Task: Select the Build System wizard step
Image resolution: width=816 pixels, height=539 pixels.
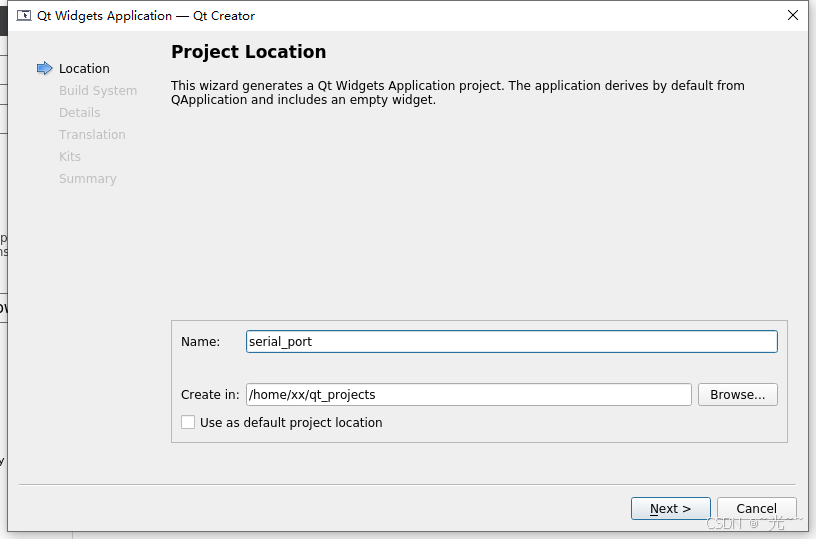Action: coord(98,91)
